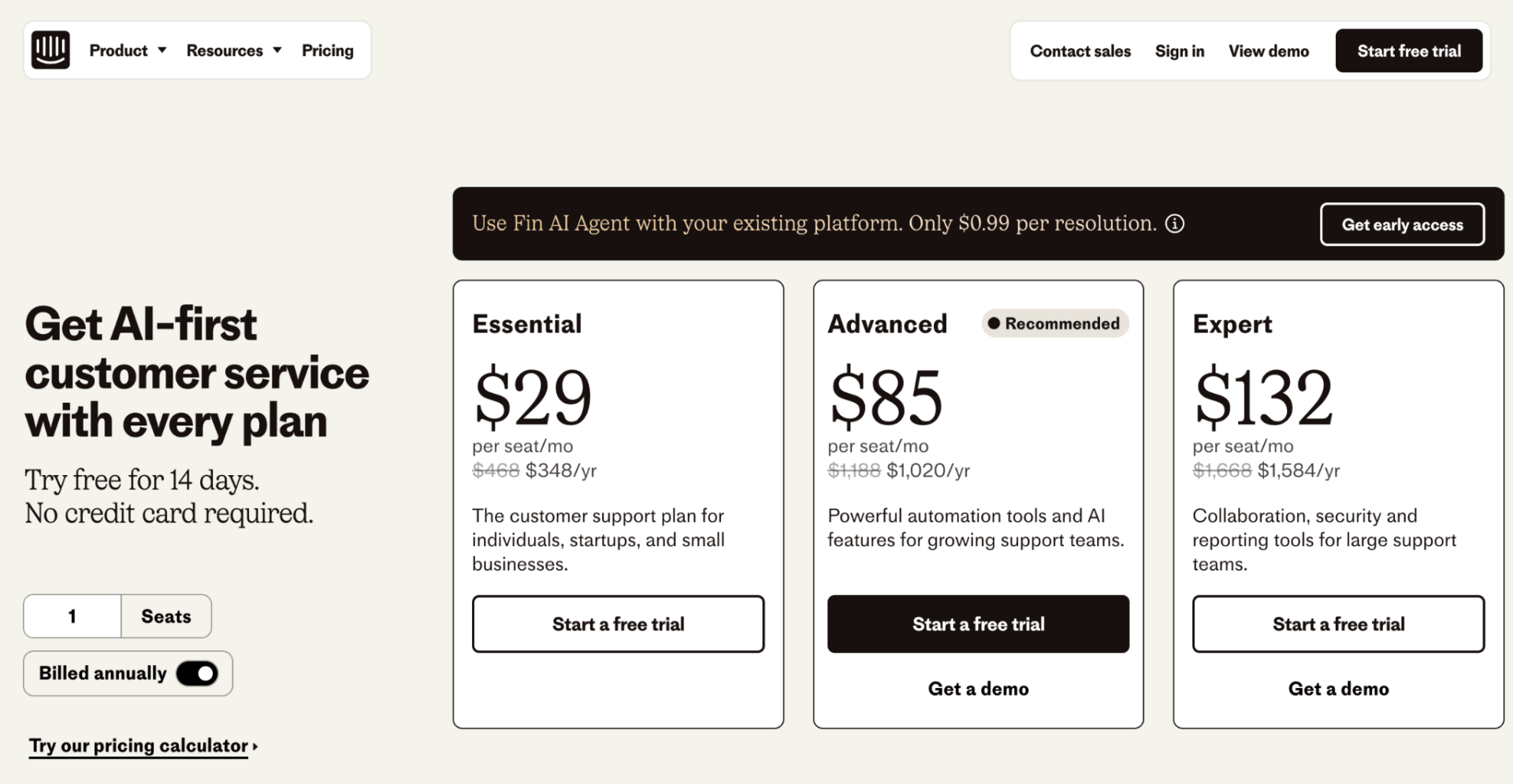The height and width of the screenshot is (784, 1513).
Task: Click the Sign in link
Action: (x=1180, y=50)
